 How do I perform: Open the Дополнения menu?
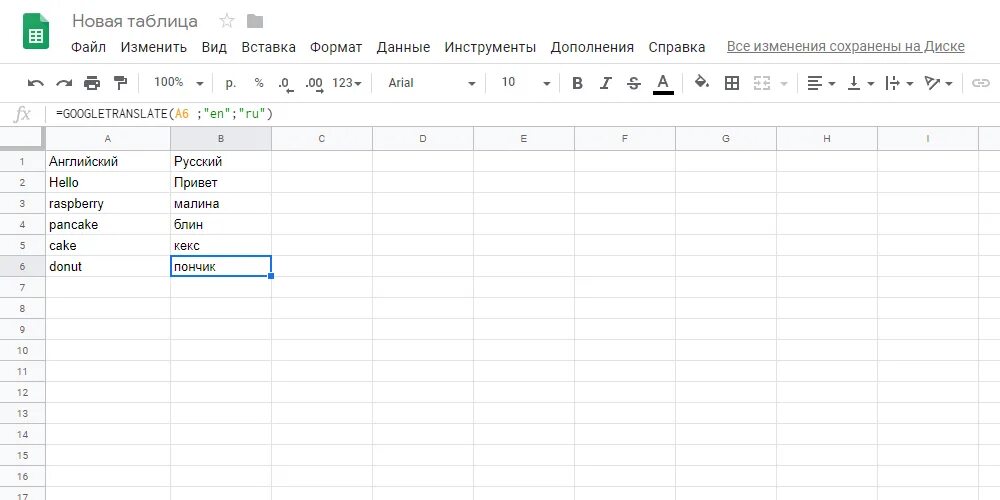point(592,47)
